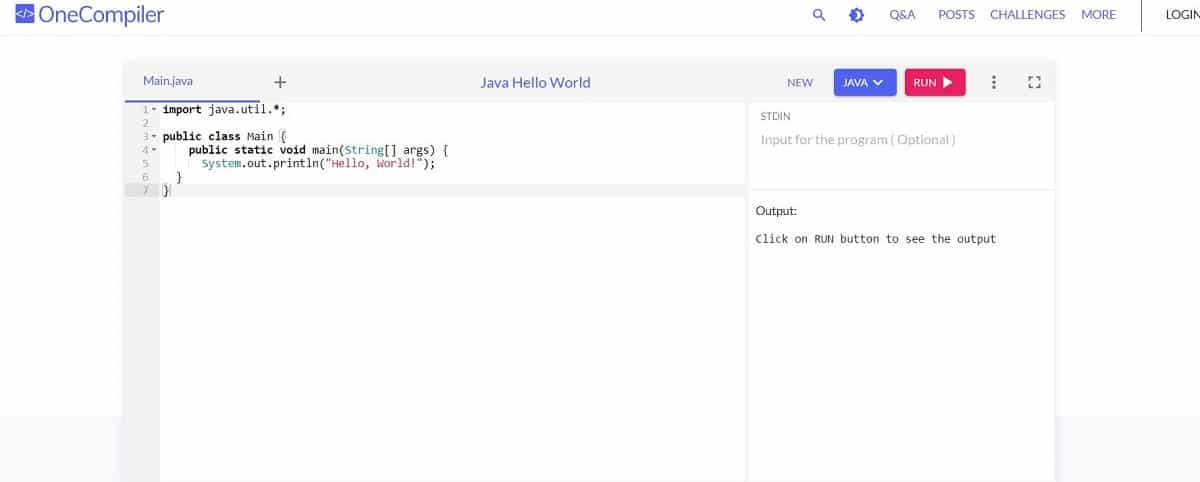Image resolution: width=1200 pixels, height=482 pixels.
Task: Collapse the main method fold on line 4
Action: 153,149
